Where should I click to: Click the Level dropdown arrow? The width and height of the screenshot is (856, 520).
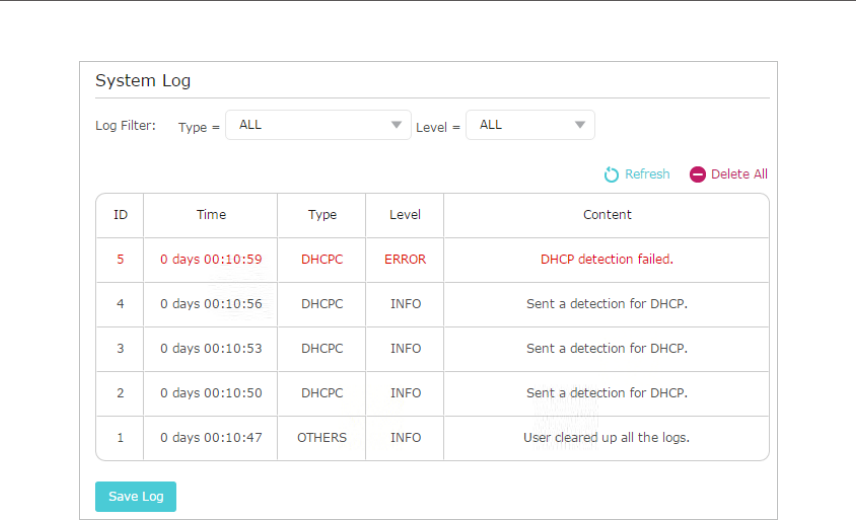click(580, 125)
